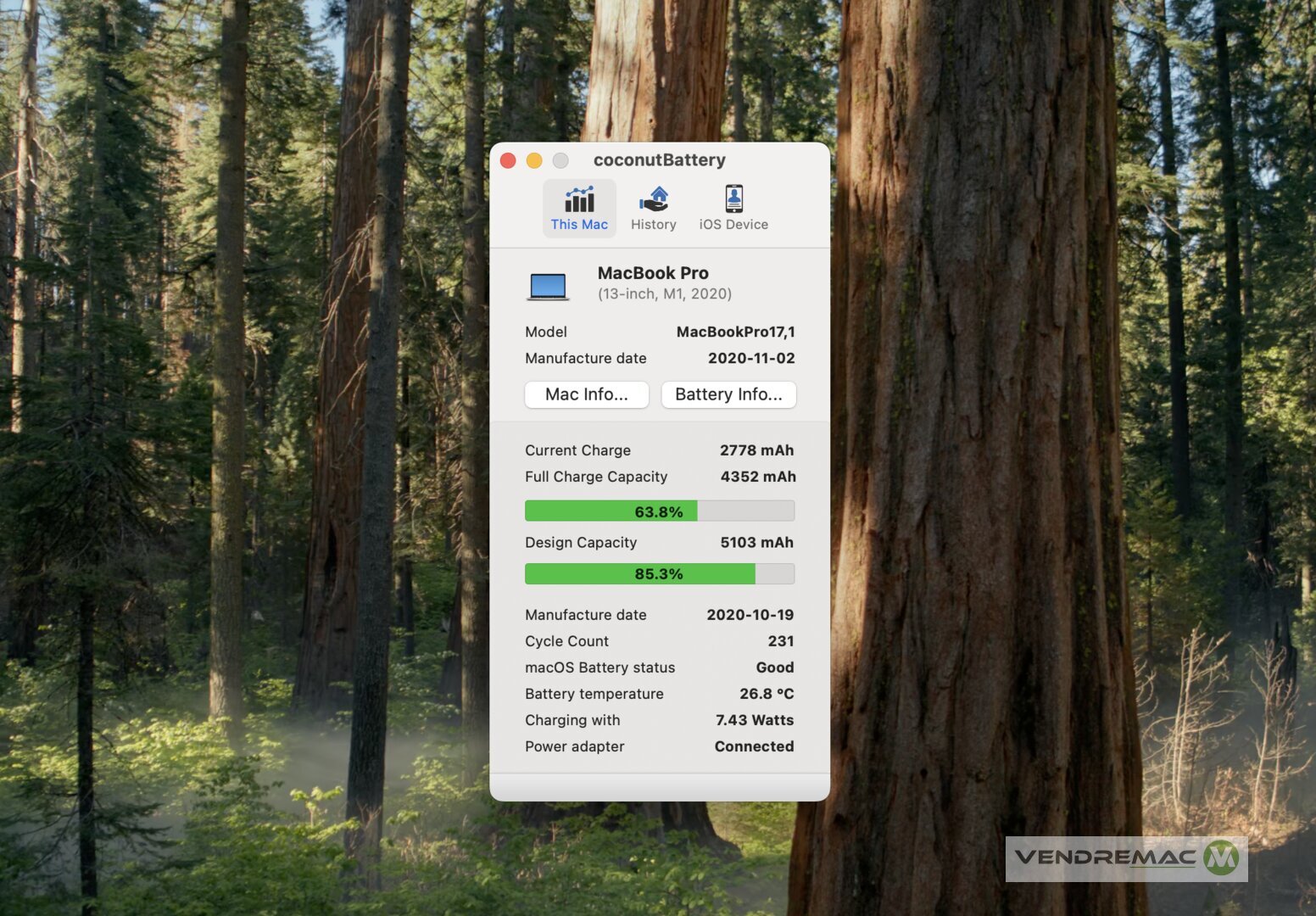Click the 26.8 °C battery temperature
The image size is (1316, 916).
tap(766, 694)
